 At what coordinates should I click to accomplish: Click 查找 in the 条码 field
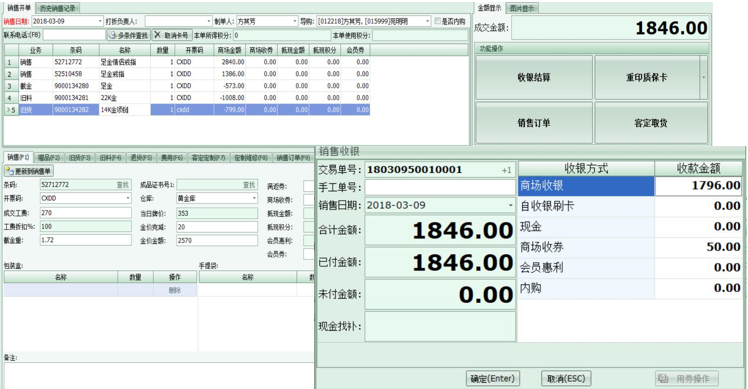coord(123,185)
